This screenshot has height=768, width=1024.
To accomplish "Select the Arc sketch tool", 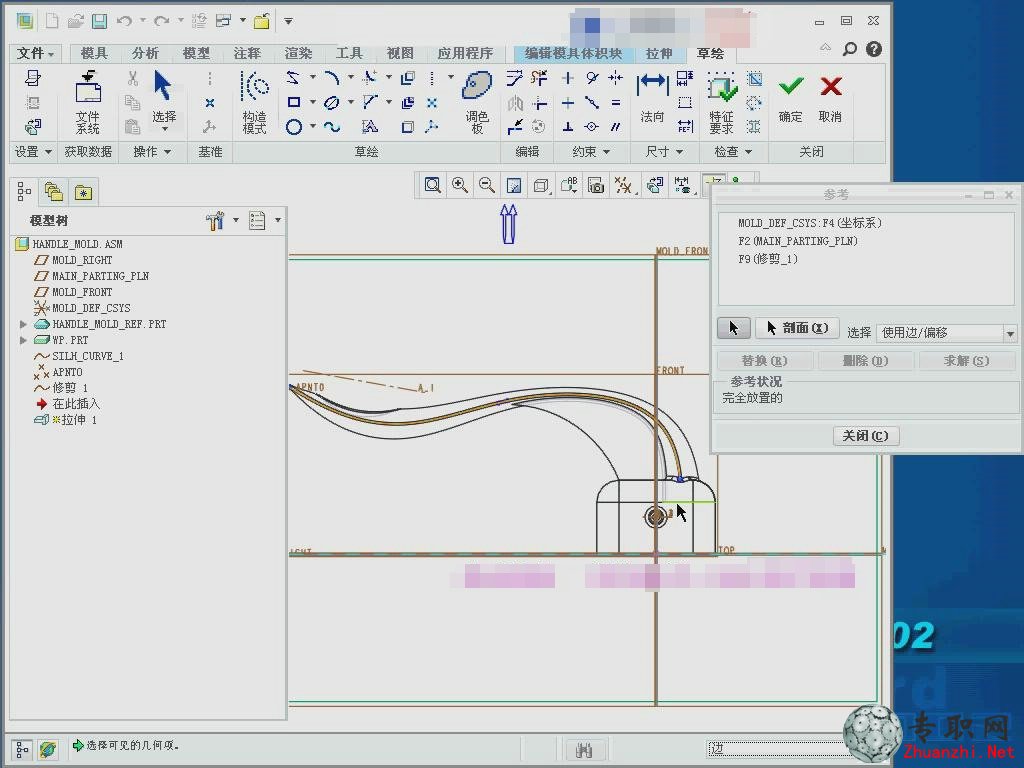I will tap(332, 78).
